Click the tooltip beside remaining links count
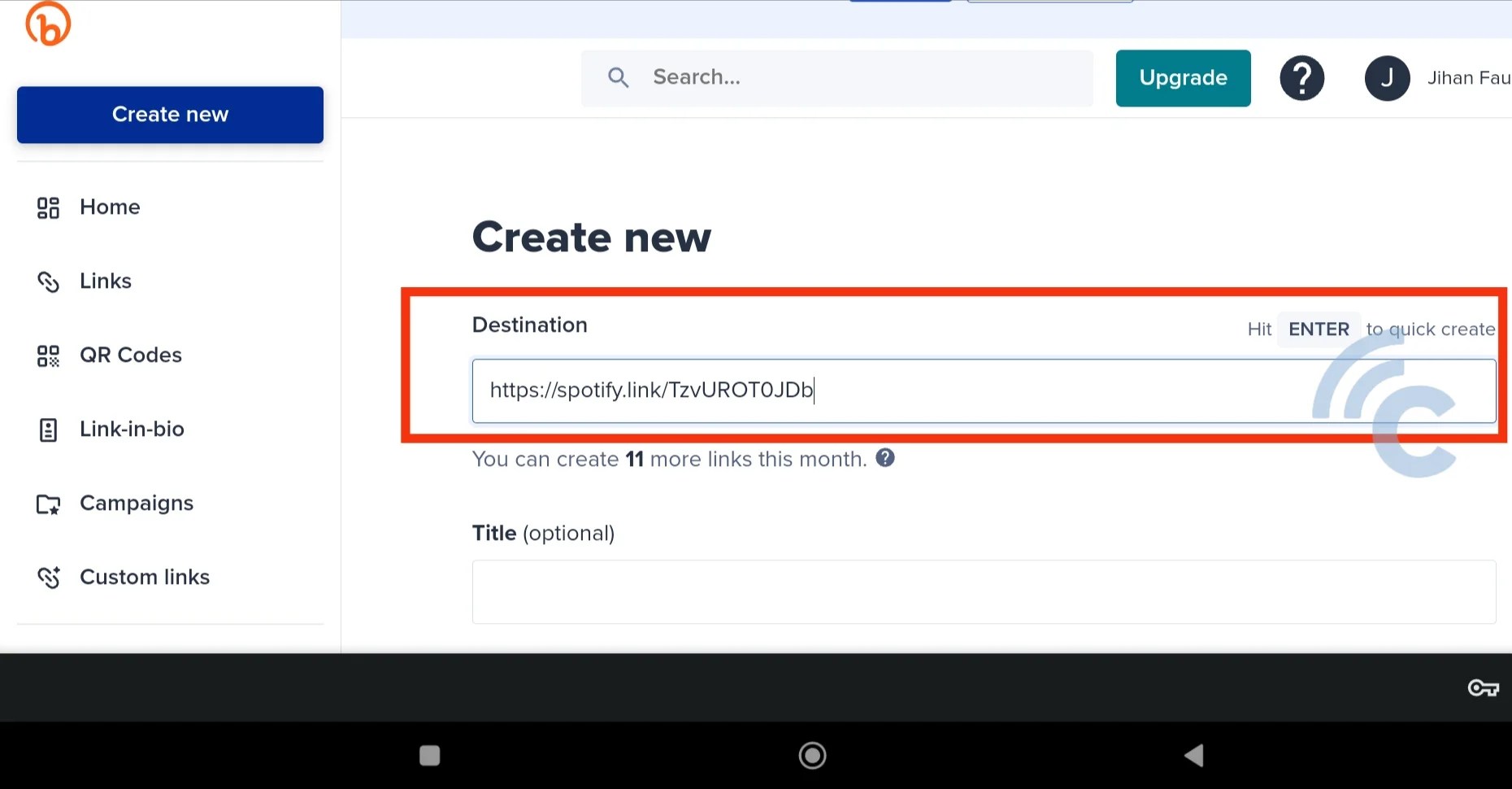This screenshot has width=1512, height=789. (885, 458)
